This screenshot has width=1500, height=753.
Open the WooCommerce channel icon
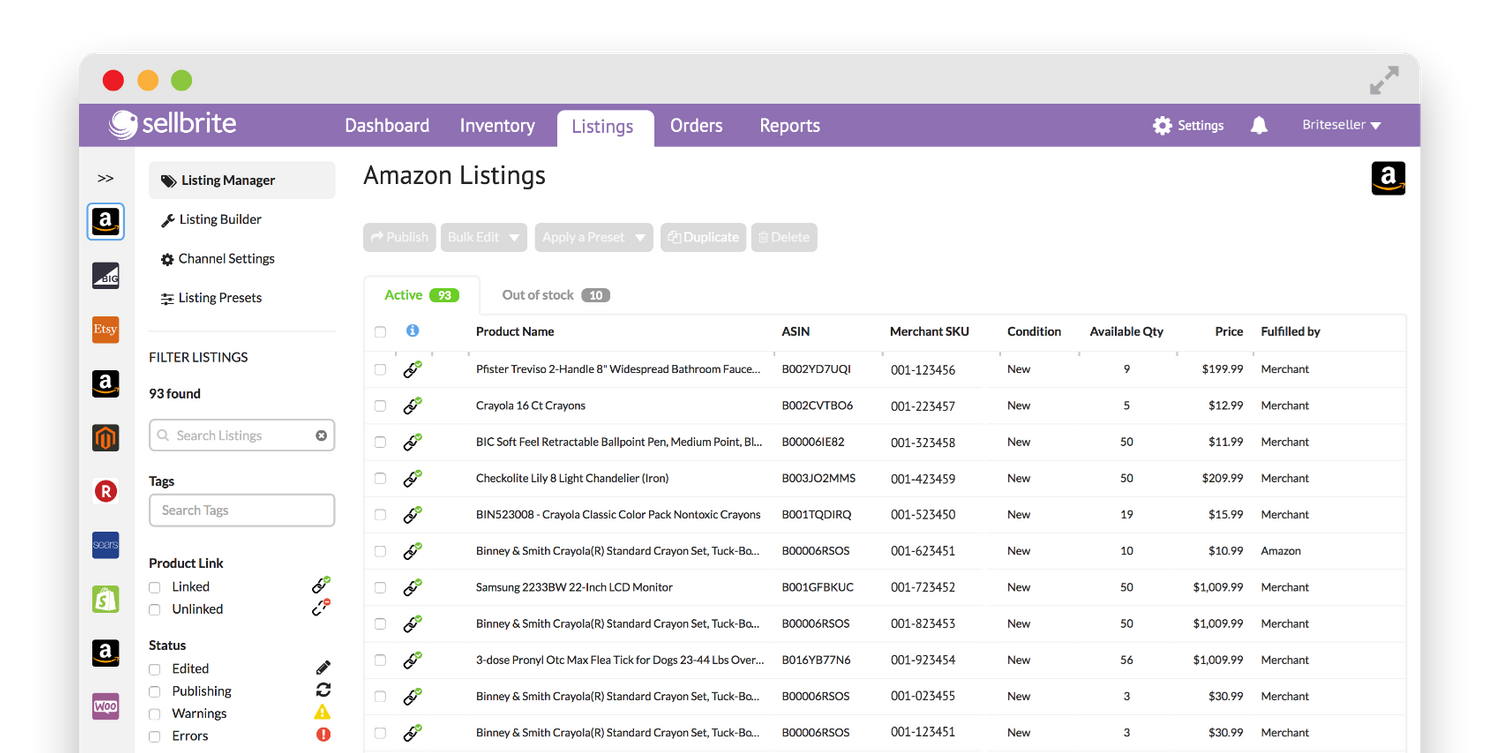[106, 706]
